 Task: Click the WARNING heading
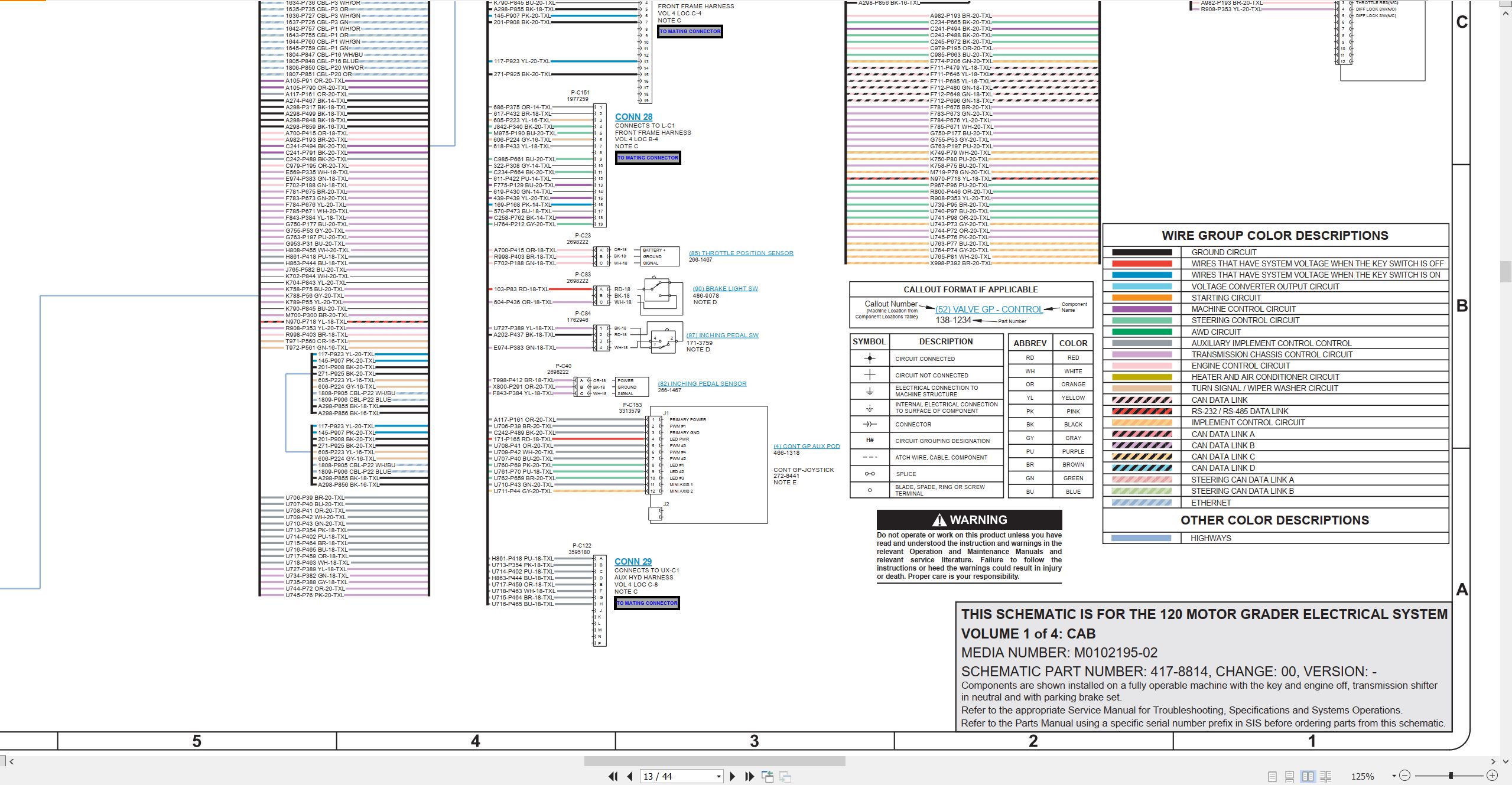pos(970,520)
